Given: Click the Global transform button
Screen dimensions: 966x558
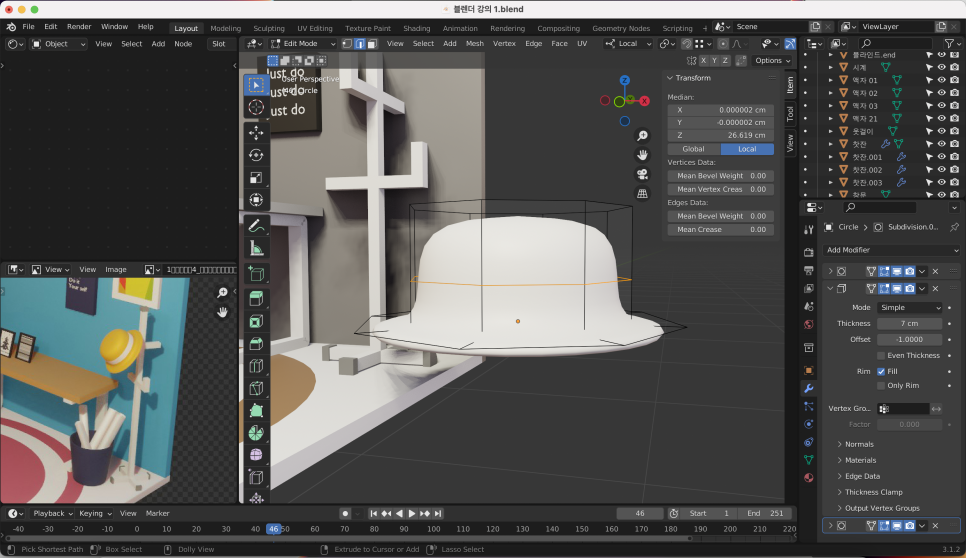Looking at the screenshot, I should click(x=694, y=149).
